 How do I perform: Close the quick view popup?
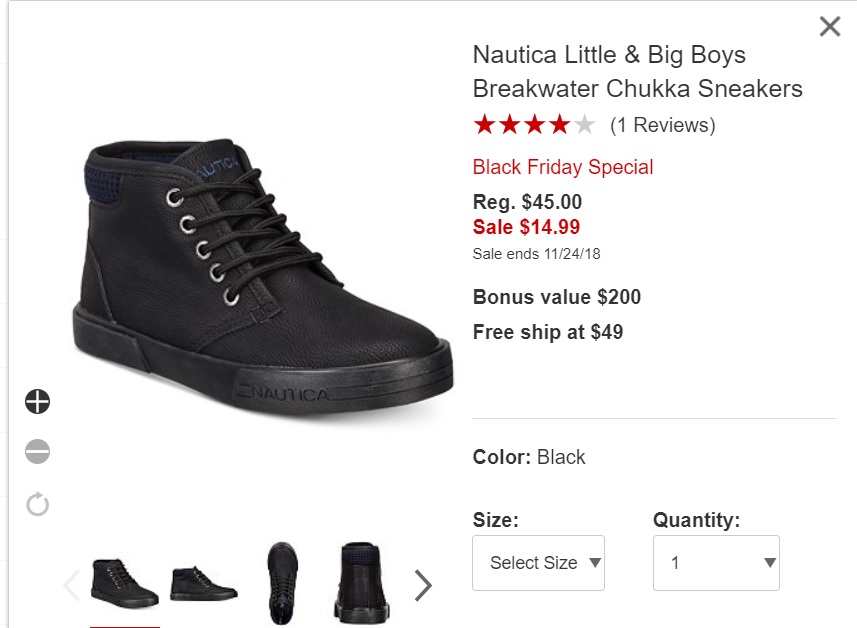click(830, 26)
